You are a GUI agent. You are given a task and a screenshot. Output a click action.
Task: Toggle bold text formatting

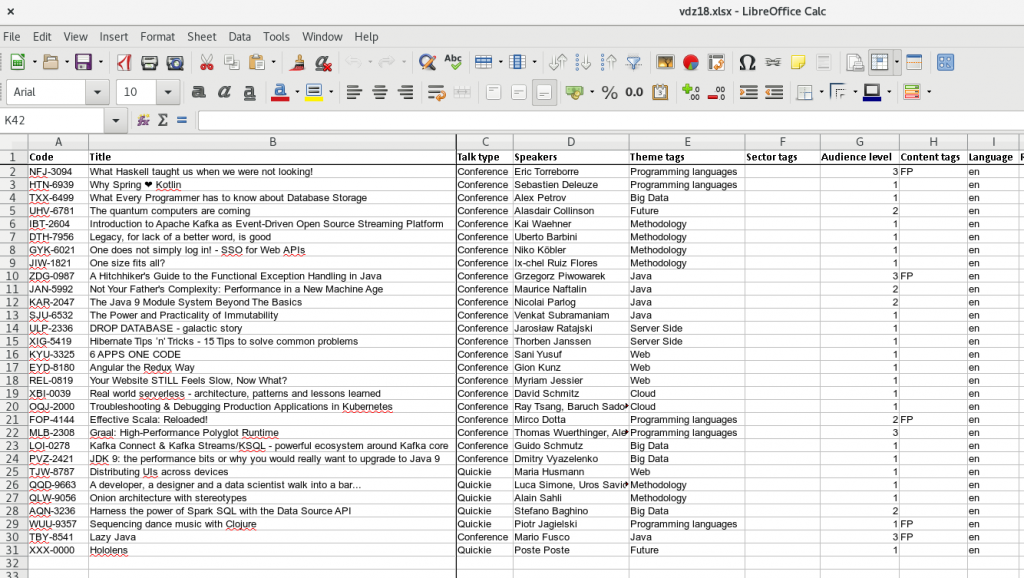[198, 92]
